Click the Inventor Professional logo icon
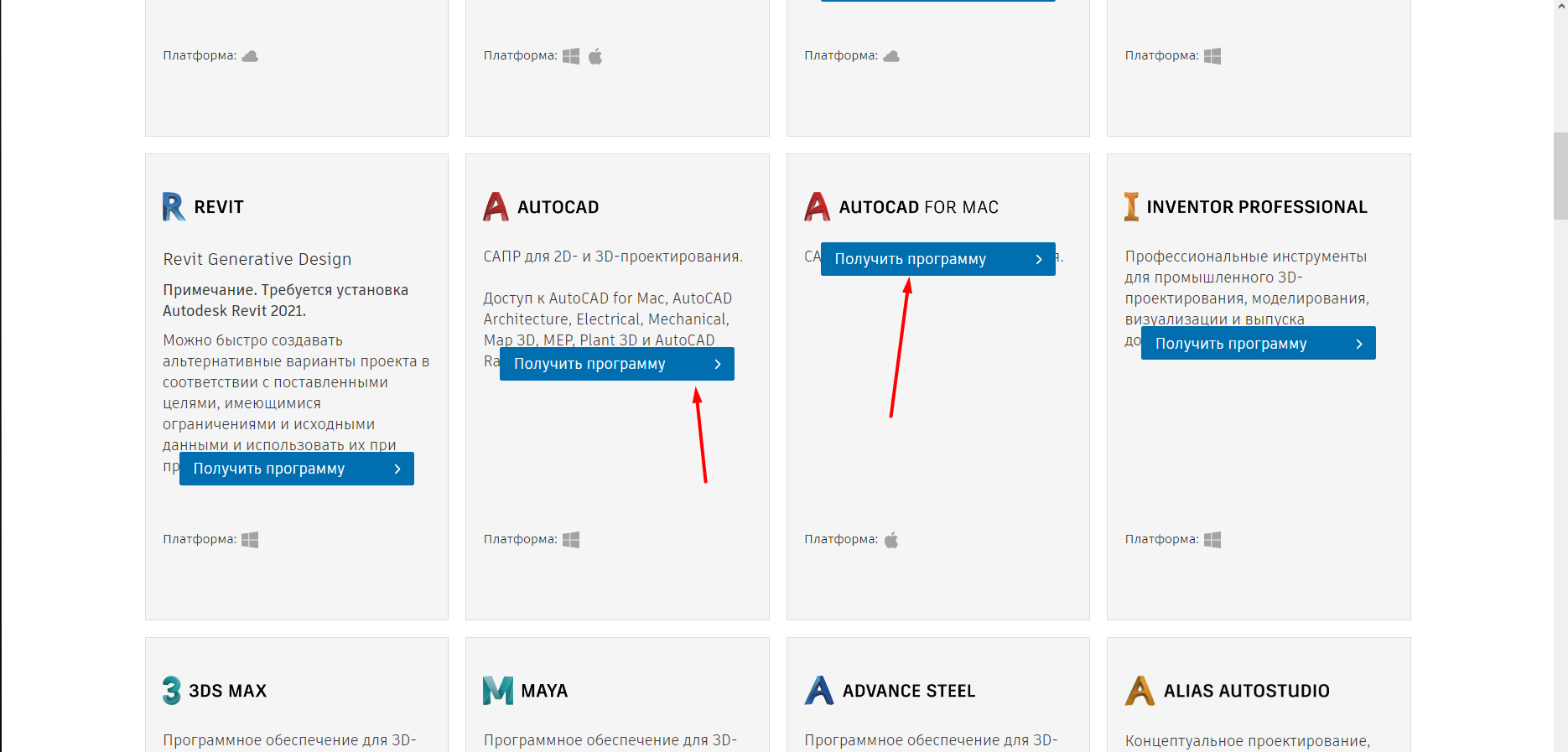Image resolution: width=1568 pixels, height=752 pixels. 1132,206
